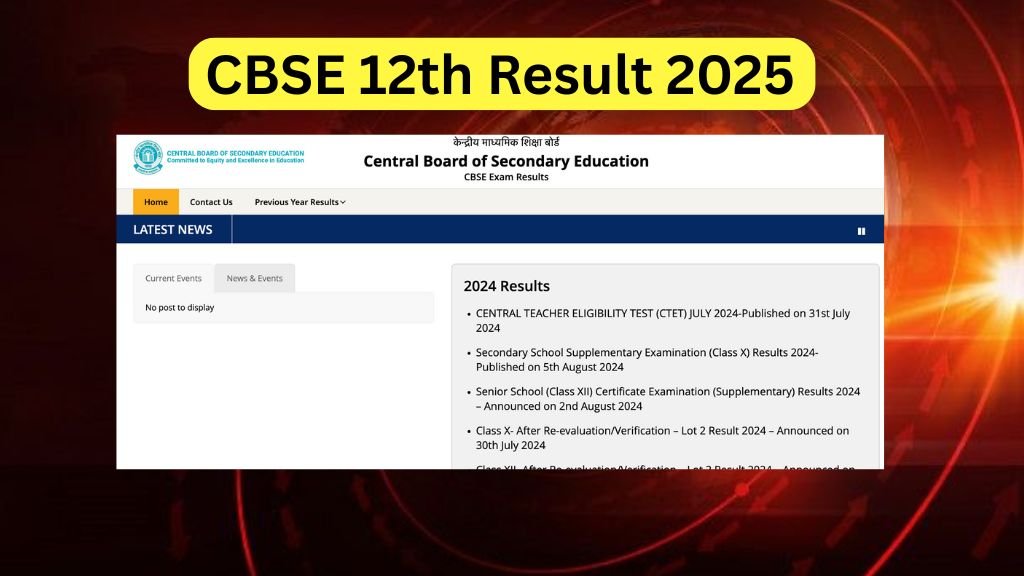Switch to the News & Events tab

click(x=255, y=278)
